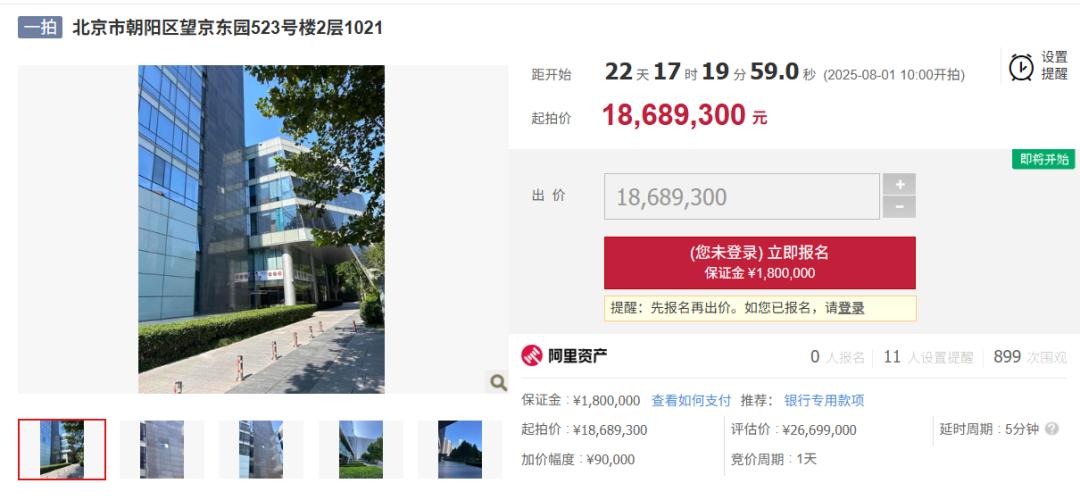Open 查看如何支付 payment link
The image size is (1080, 500).
coord(691,401)
